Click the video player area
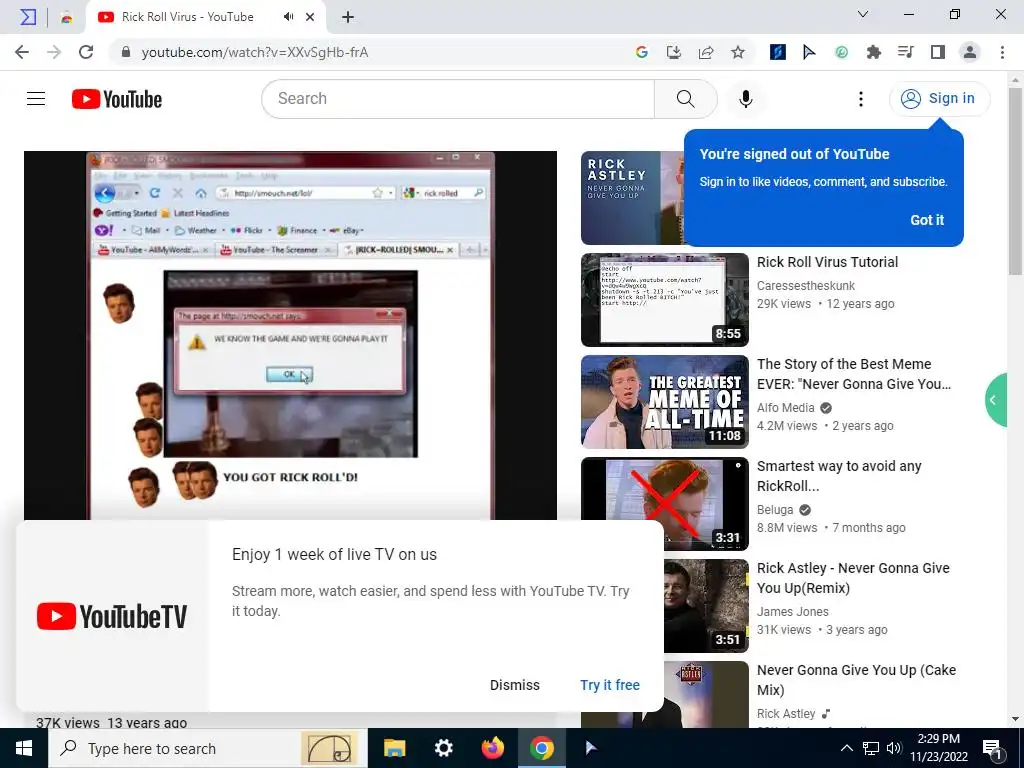1024x768 pixels. pos(290,335)
